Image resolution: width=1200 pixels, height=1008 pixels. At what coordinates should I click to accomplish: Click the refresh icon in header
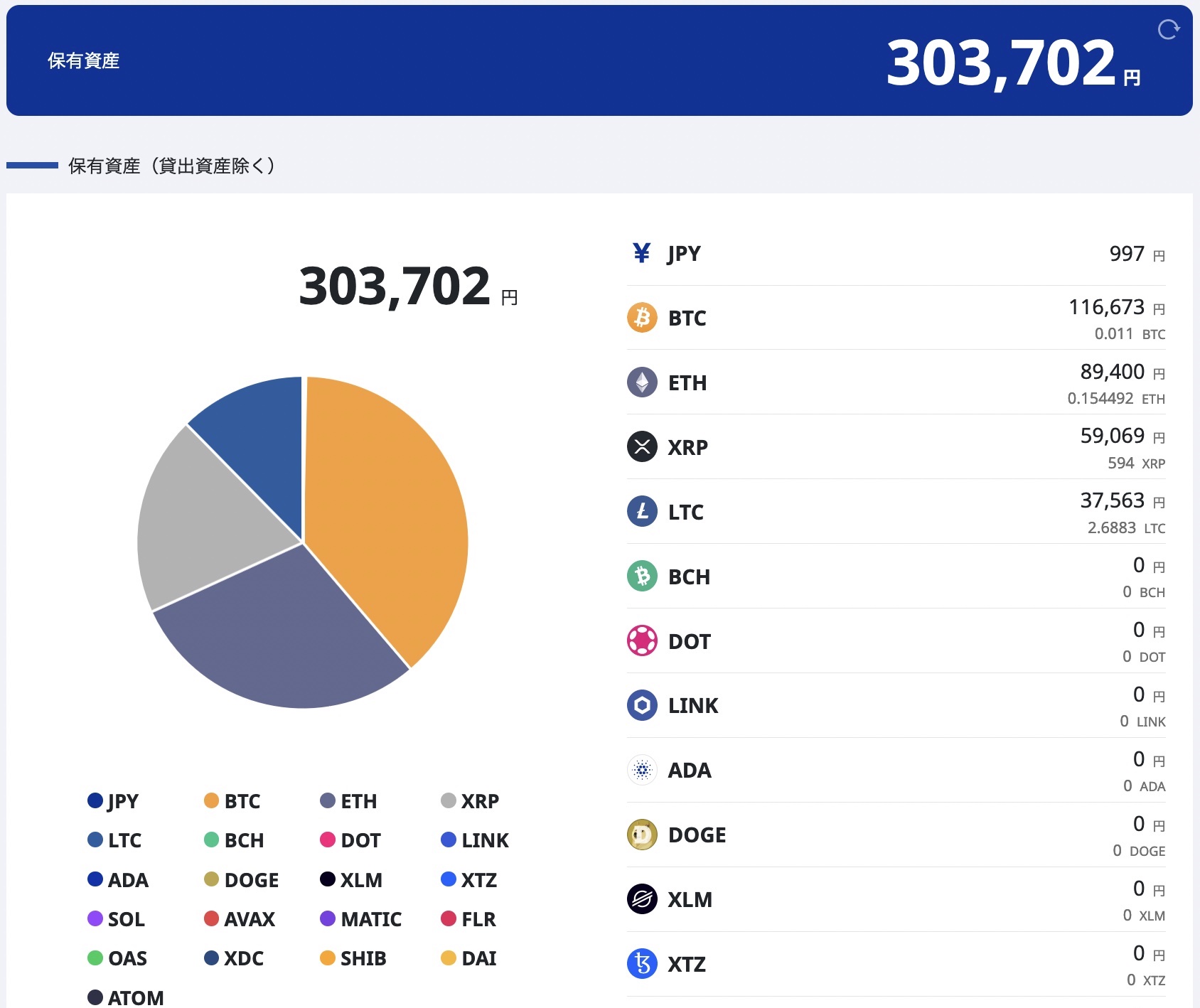1168,30
